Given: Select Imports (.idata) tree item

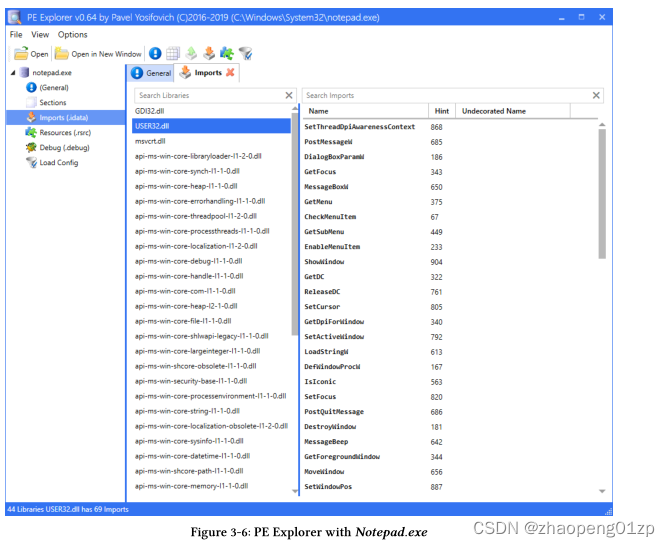Looking at the screenshot, I should pyautogui.click(x=65, y=118).
